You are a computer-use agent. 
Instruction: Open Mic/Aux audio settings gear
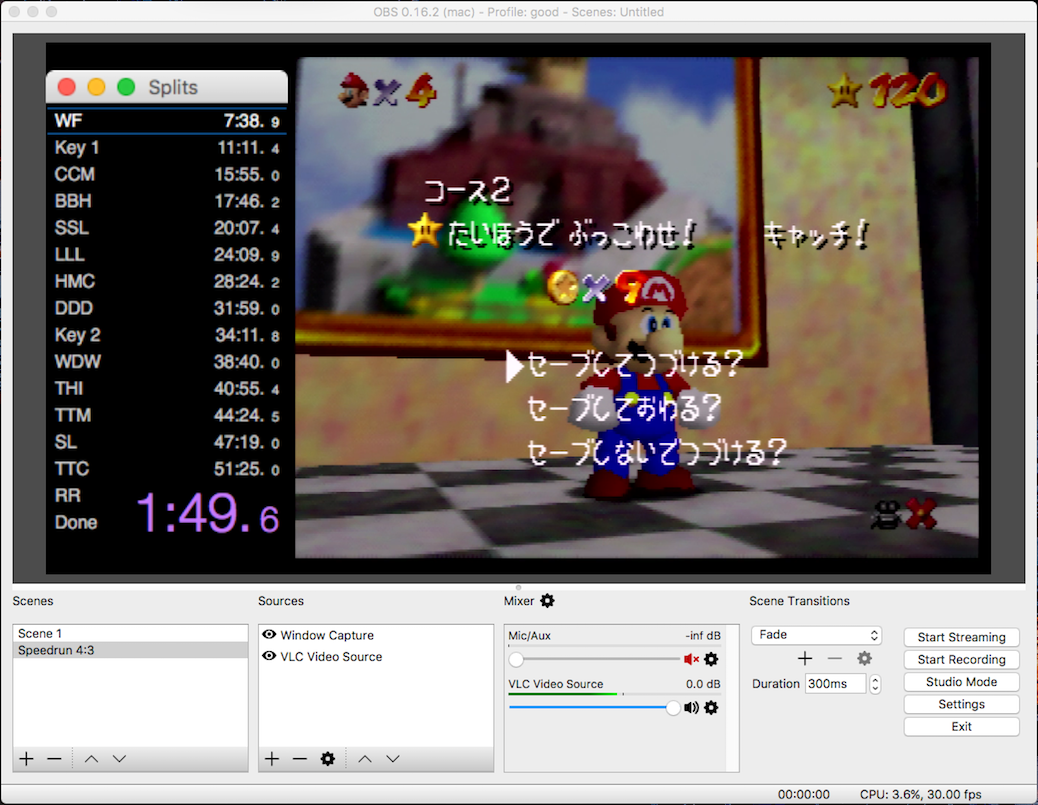tap(711, 659)
